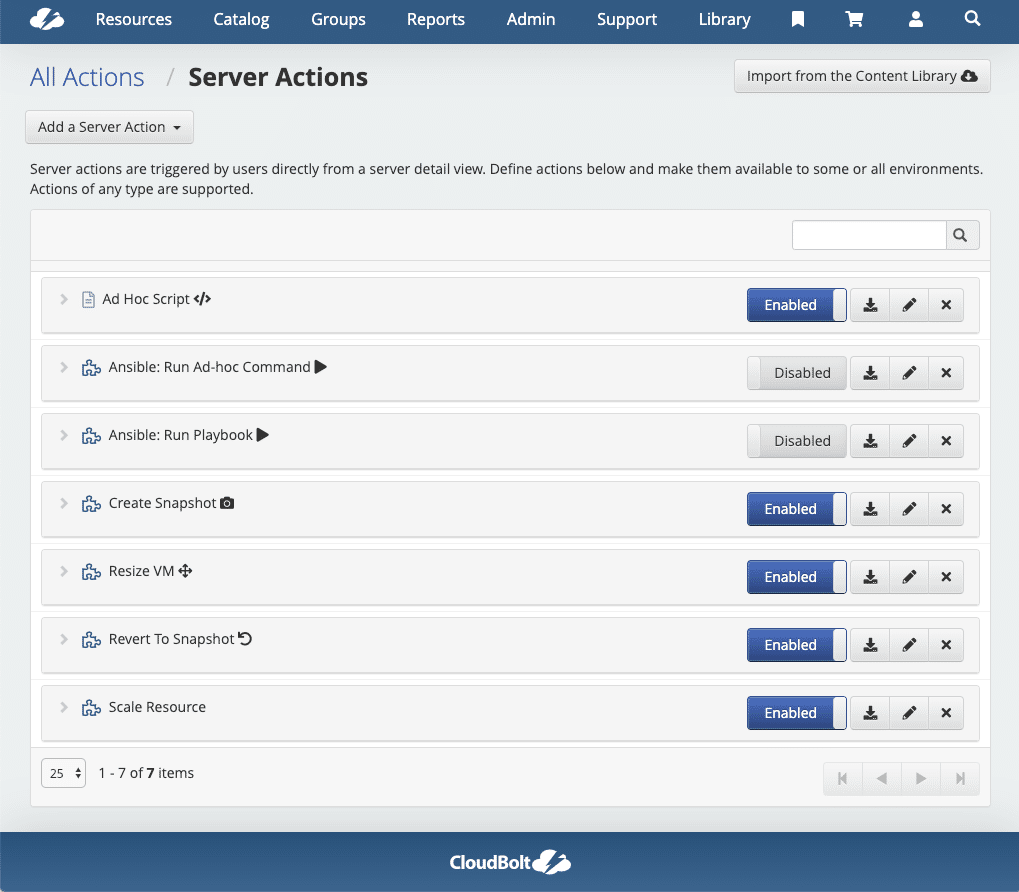
Task: Expand the Ansible: Run Playbook row
Action: (x=64, y=435)
